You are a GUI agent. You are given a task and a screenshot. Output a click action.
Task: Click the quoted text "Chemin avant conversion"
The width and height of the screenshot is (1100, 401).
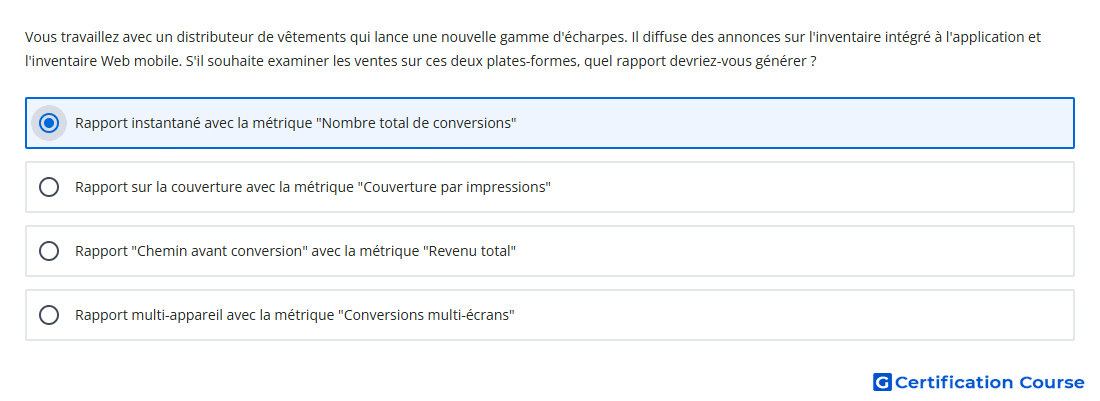pos(220,251)
